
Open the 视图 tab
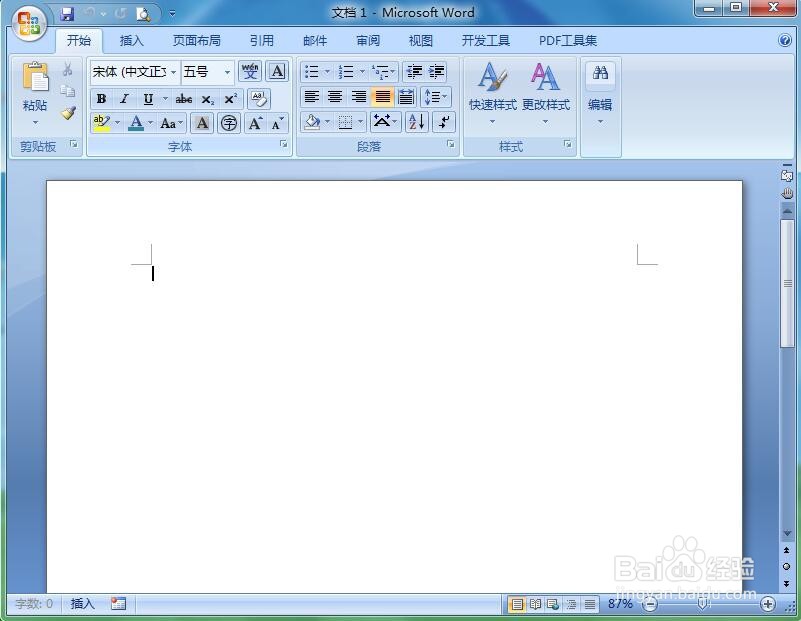click(x=420, y=40)
